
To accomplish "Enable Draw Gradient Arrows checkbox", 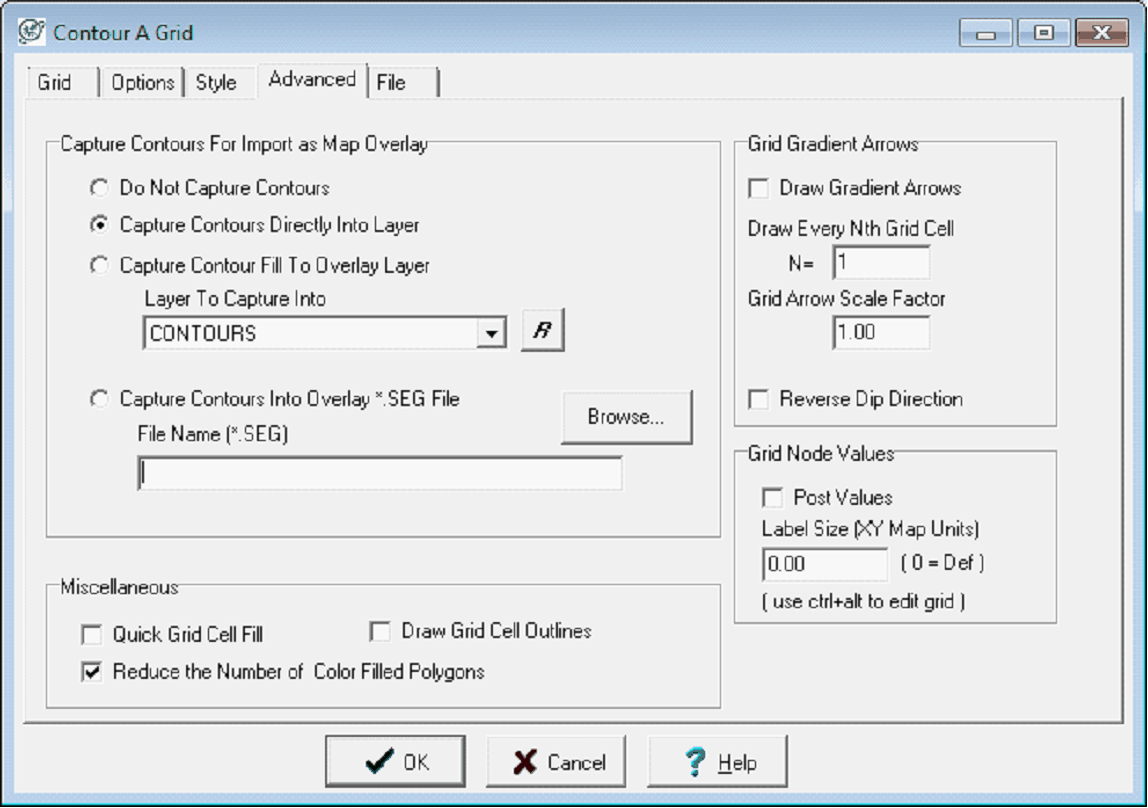I will click(760, 188).
